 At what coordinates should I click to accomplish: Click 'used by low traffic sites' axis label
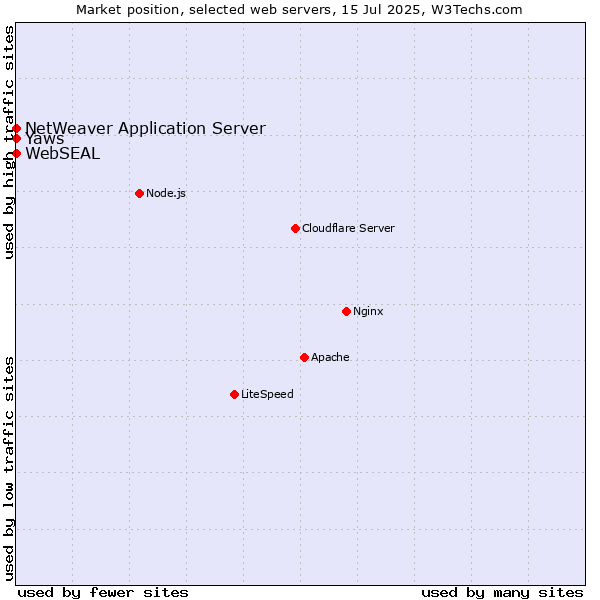pos(9,469)
